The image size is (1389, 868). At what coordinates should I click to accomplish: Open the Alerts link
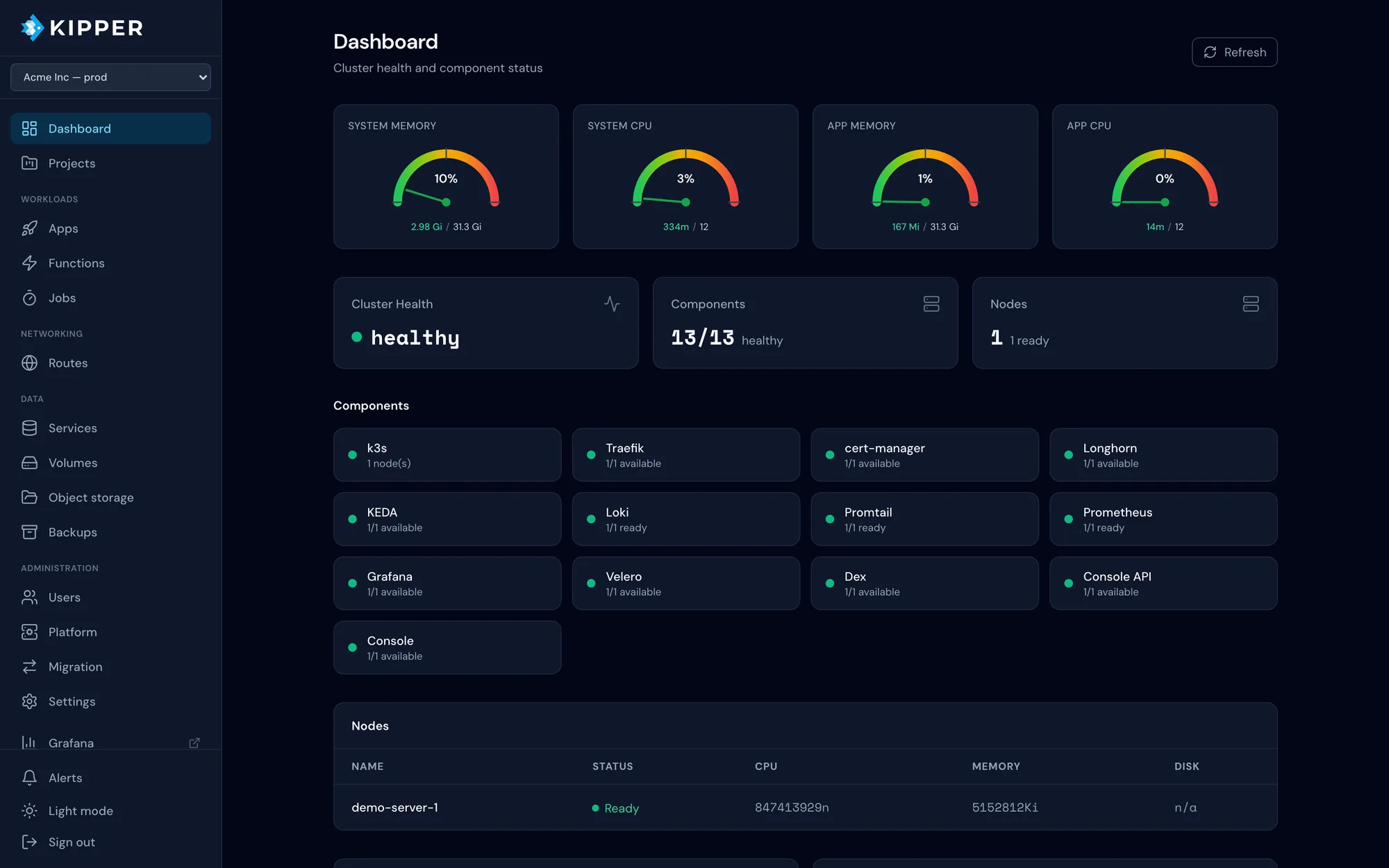coord(110,778)
